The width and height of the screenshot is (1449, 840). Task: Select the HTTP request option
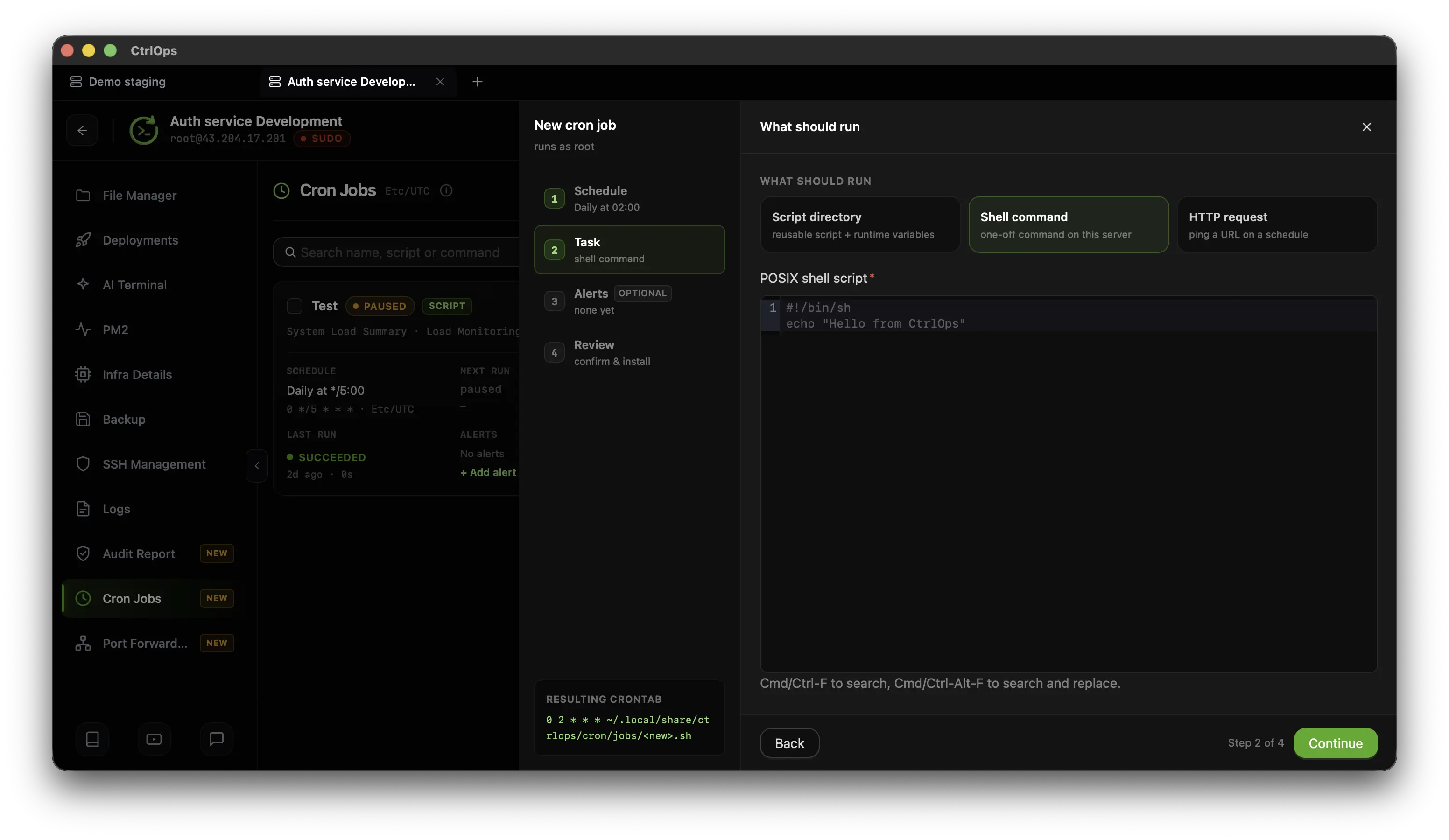1277,225
